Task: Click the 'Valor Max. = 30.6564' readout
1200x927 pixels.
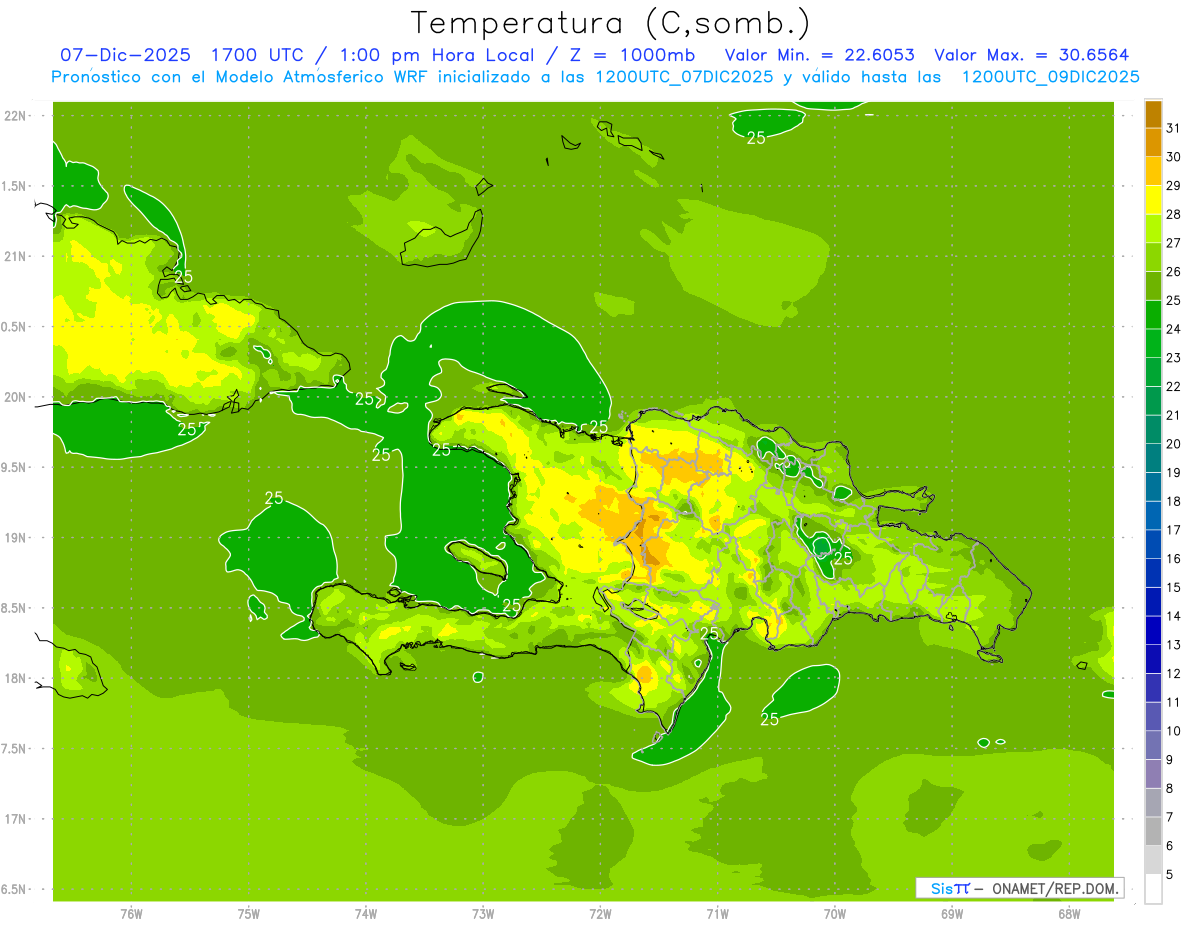Action: [x=1032, y=55]
